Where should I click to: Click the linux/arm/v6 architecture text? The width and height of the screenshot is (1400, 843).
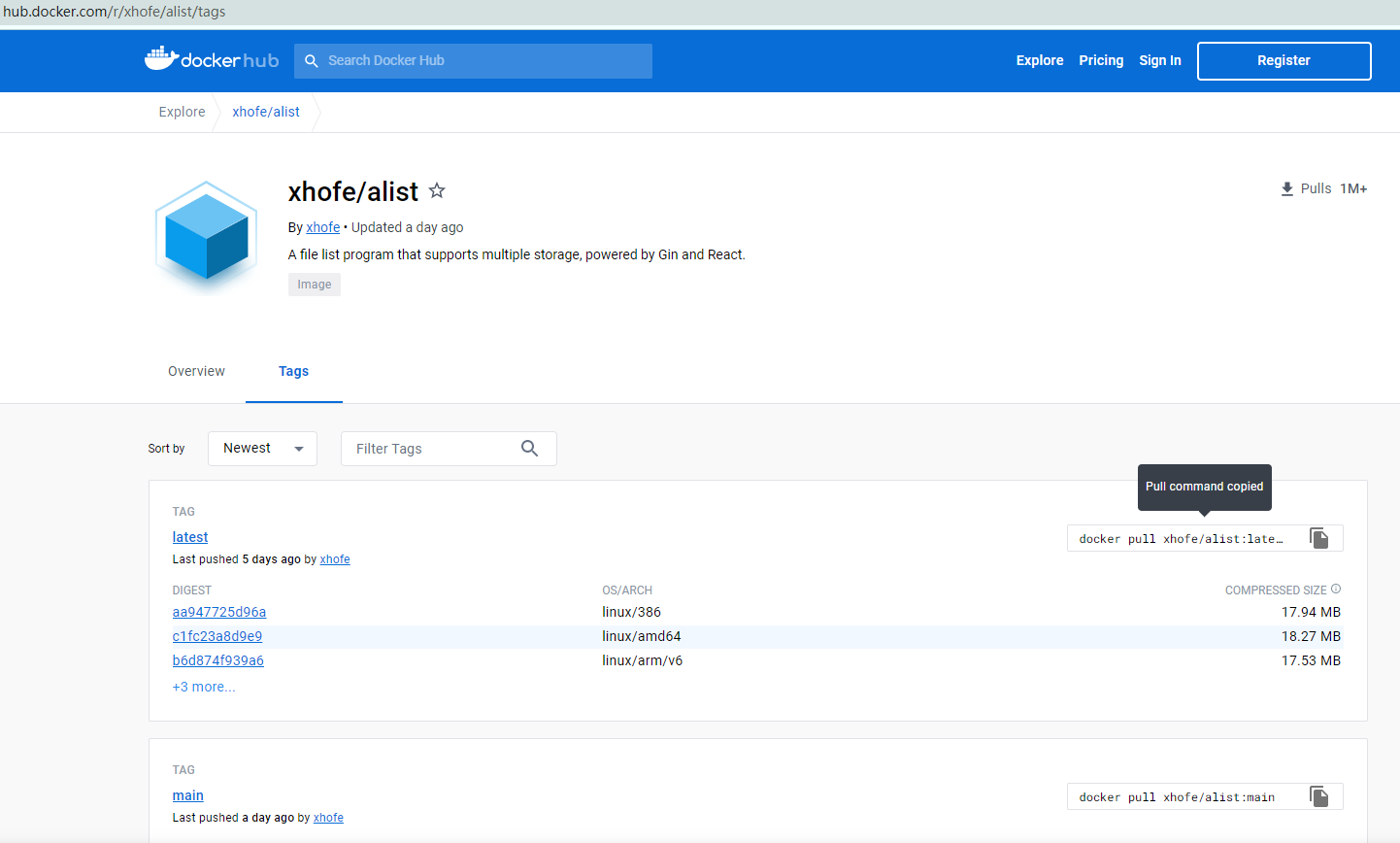(x=642, y=660)
